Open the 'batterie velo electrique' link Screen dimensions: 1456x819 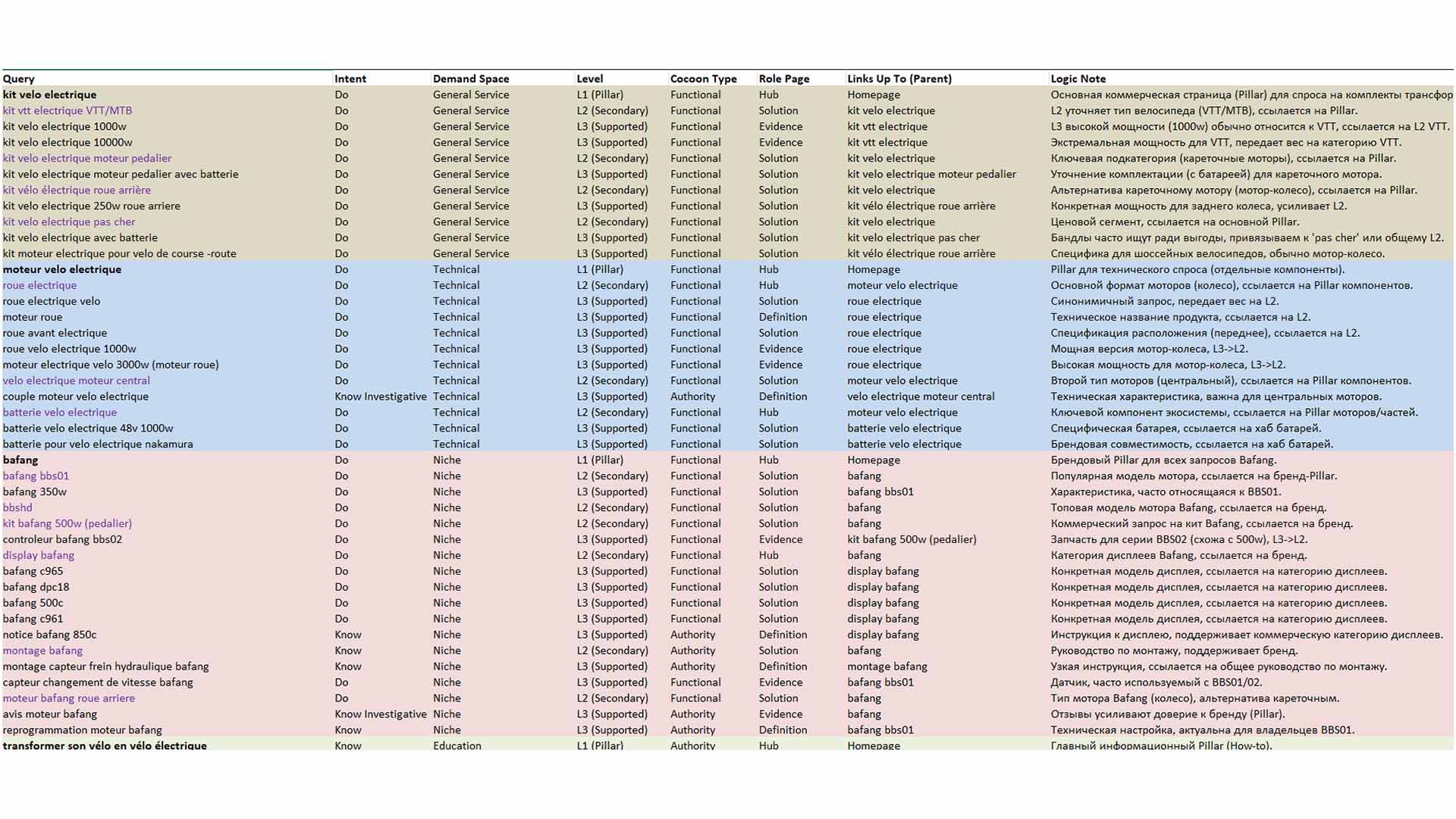(x=60, y=413)
